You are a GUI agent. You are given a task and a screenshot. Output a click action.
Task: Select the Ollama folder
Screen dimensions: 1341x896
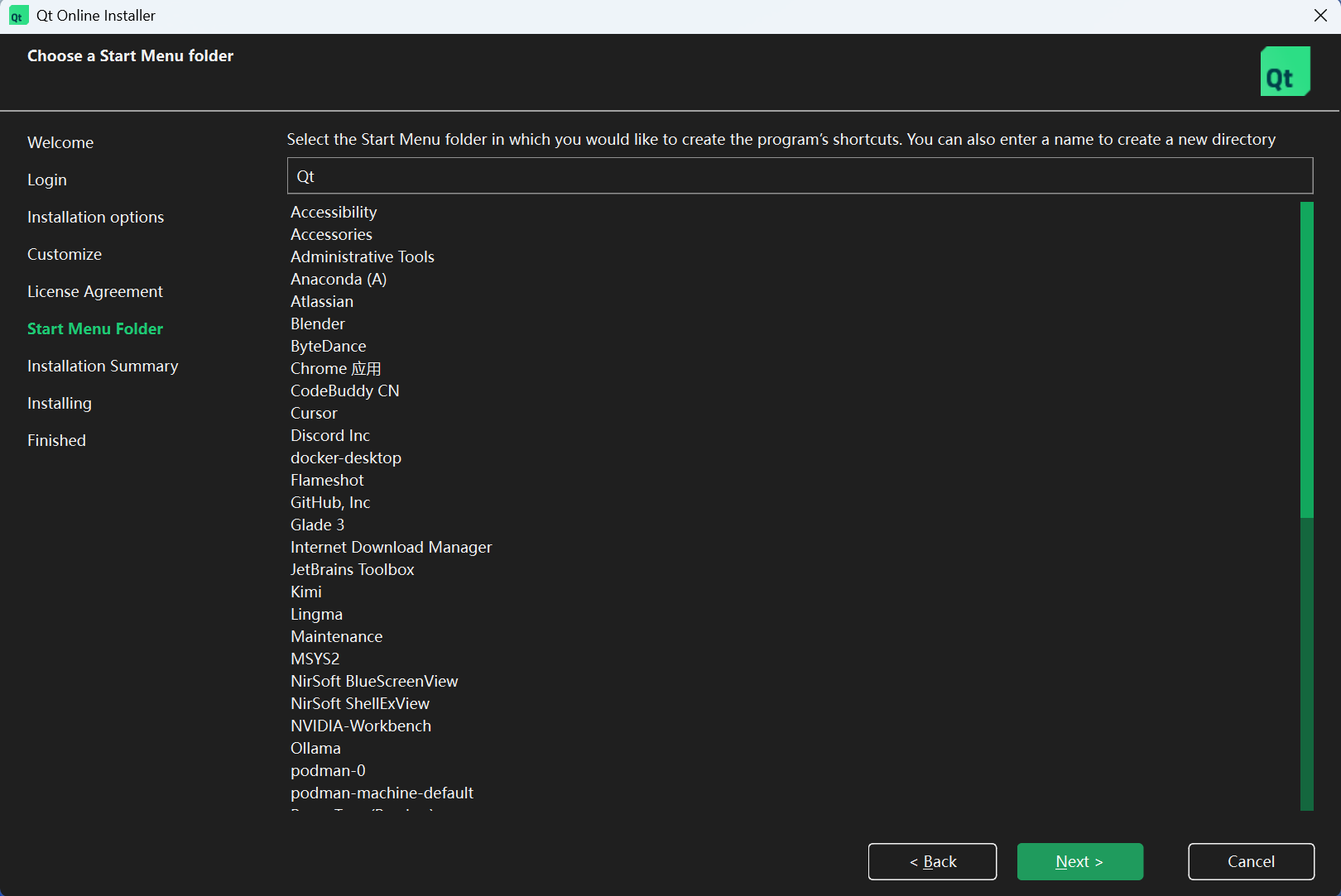click(x=315, y=748)
